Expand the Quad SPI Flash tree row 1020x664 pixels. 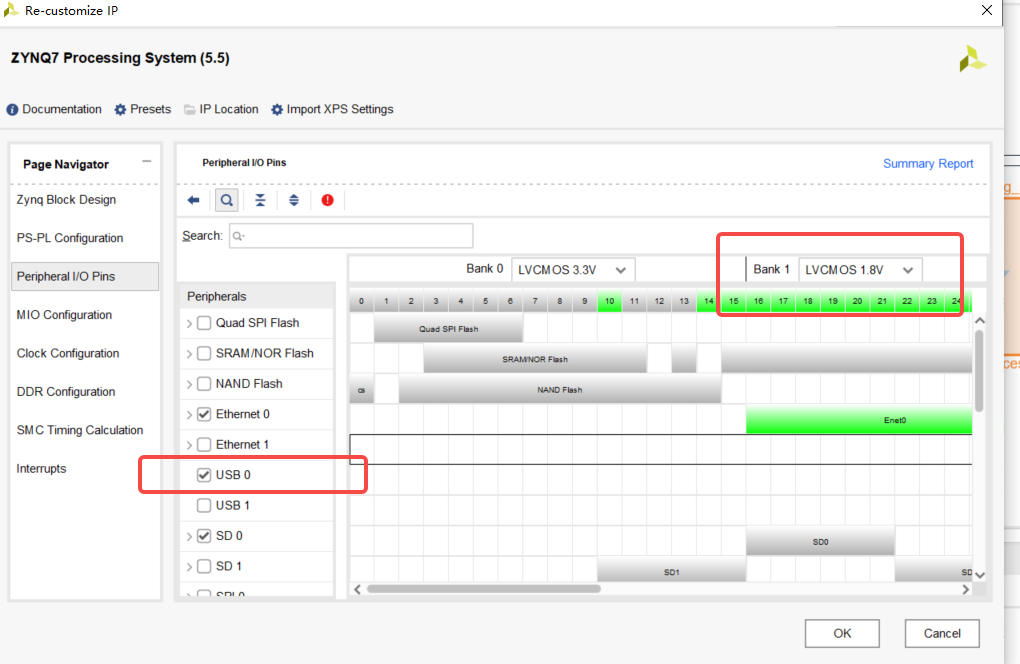pyautogui.click(x=189, y=324)
